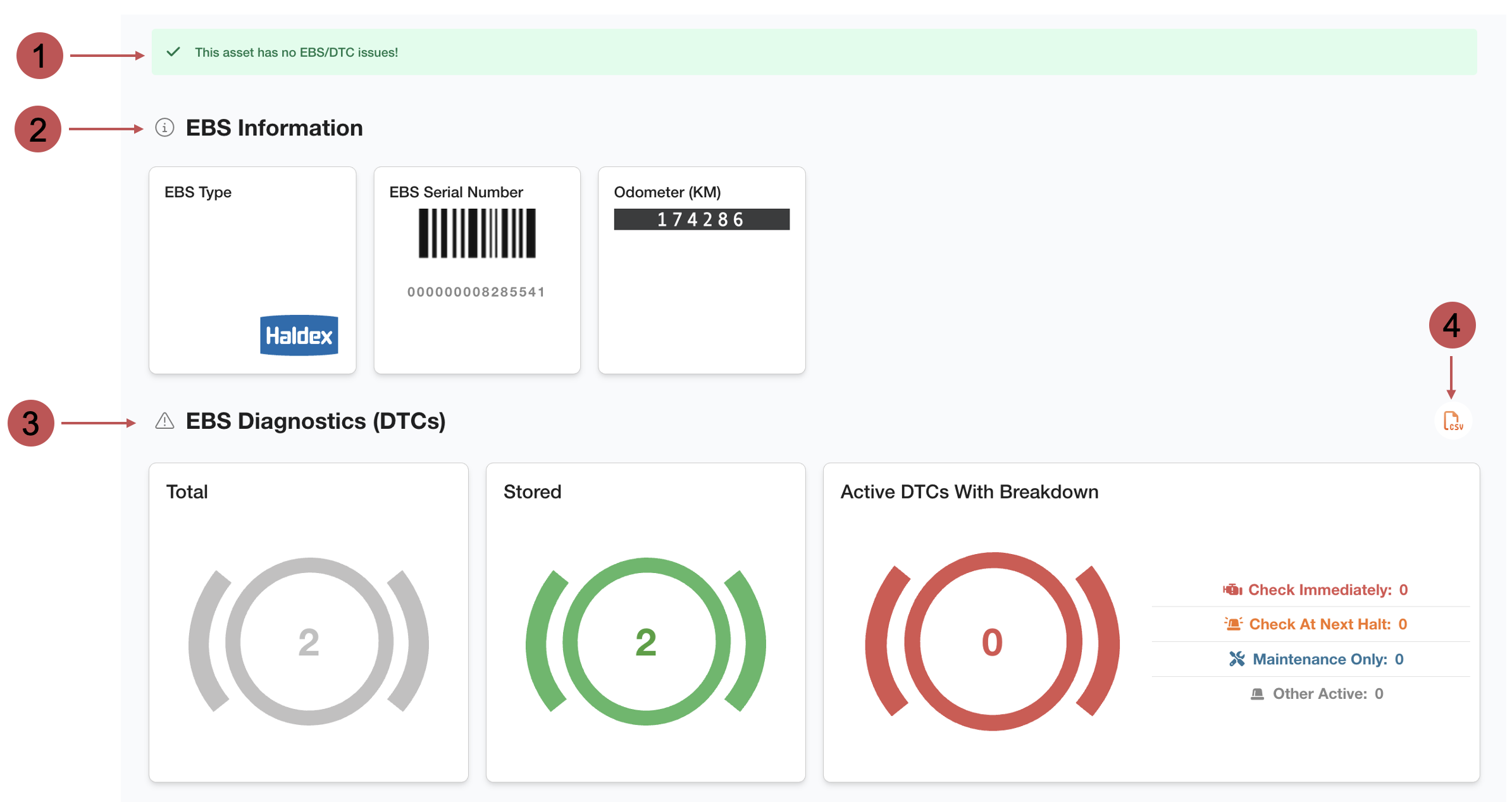Click the CSV export icon

[1453, 421]
